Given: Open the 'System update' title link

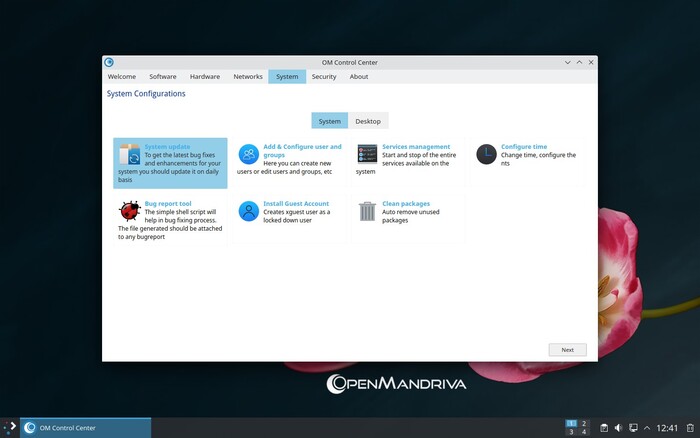Looking at the screenshot, I should coord(167,146).
